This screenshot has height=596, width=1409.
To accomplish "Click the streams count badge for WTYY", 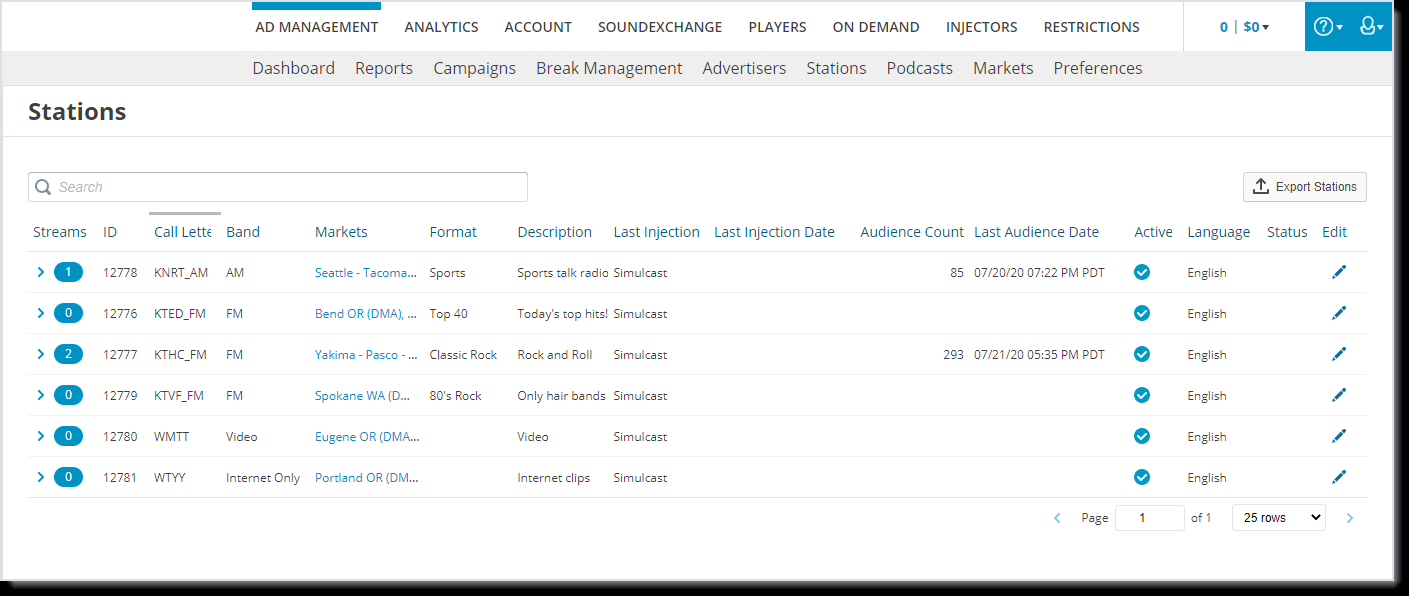I will coord(68,477).
